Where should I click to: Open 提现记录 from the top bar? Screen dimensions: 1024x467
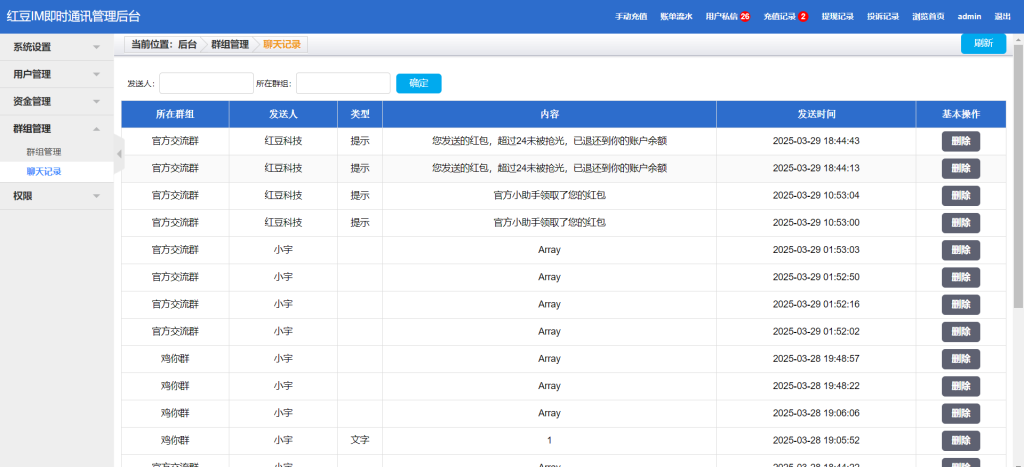coord(837,17)
